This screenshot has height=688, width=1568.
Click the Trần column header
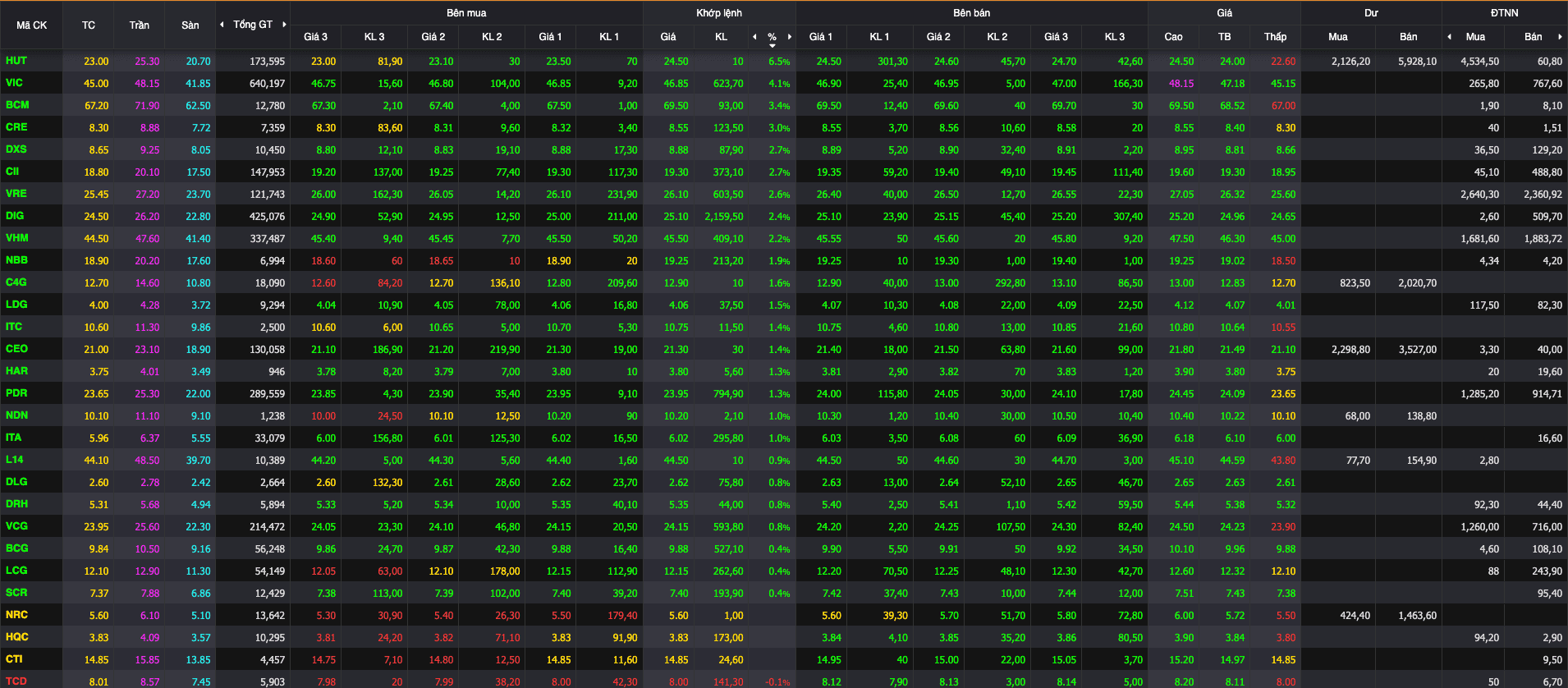tap(140, 25)
